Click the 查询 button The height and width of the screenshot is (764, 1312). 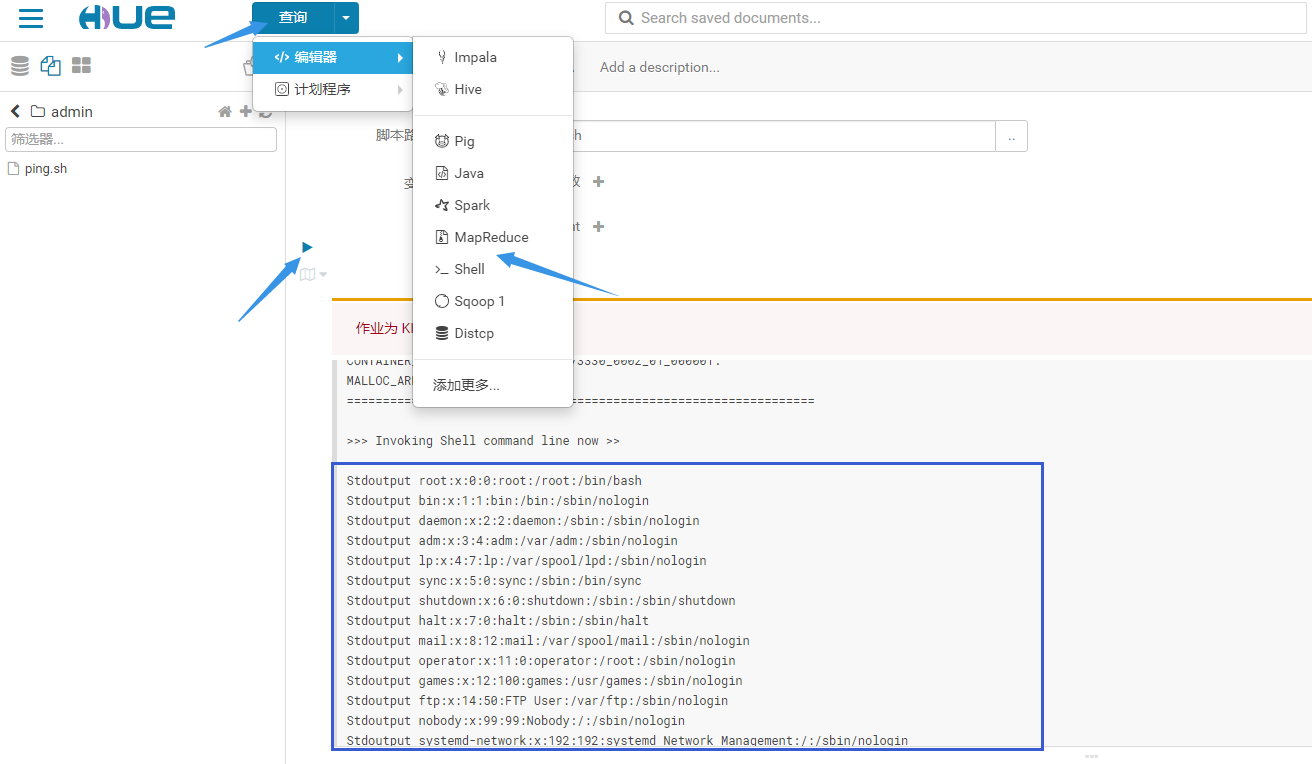293,18
